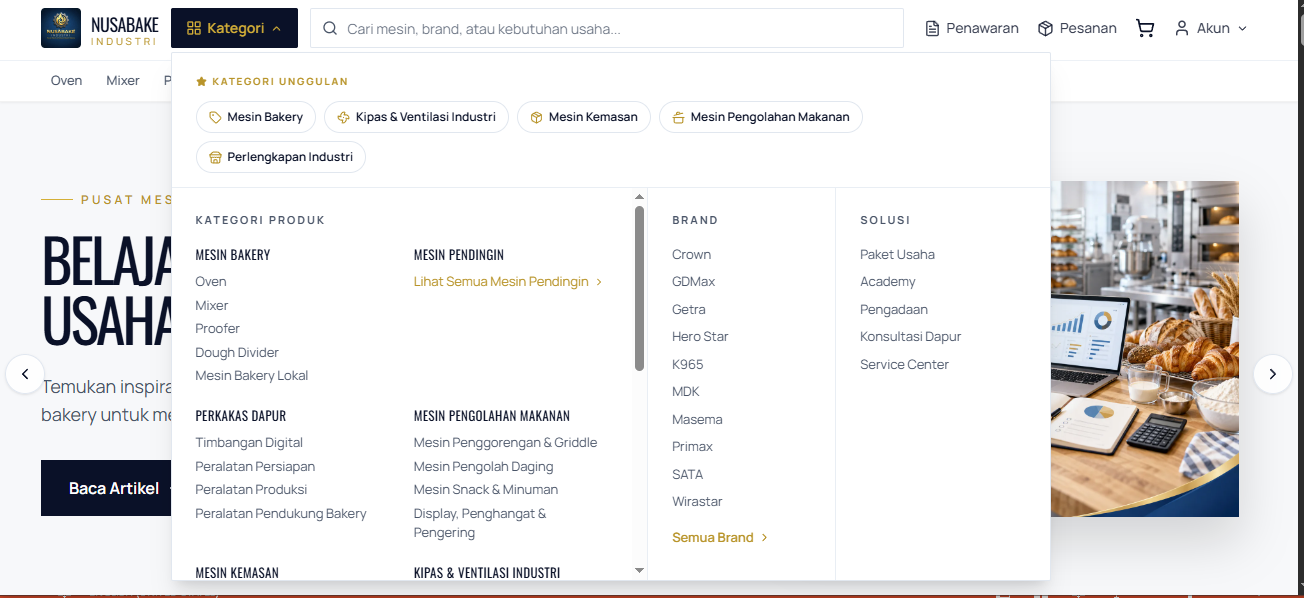The width and height of the screenshot is (1304, 598).
Task: Open Penawaran in the header
Action: (972, 28)
